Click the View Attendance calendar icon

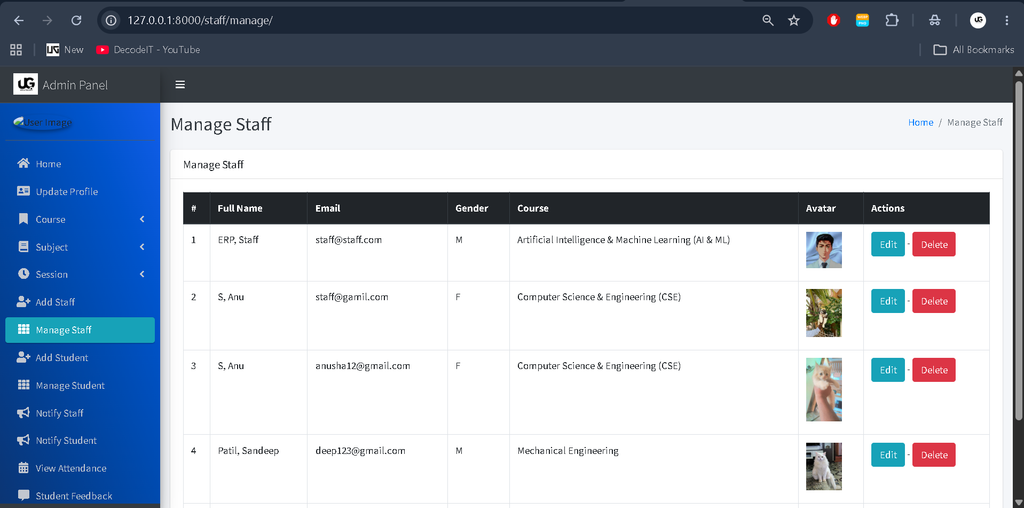24,468
